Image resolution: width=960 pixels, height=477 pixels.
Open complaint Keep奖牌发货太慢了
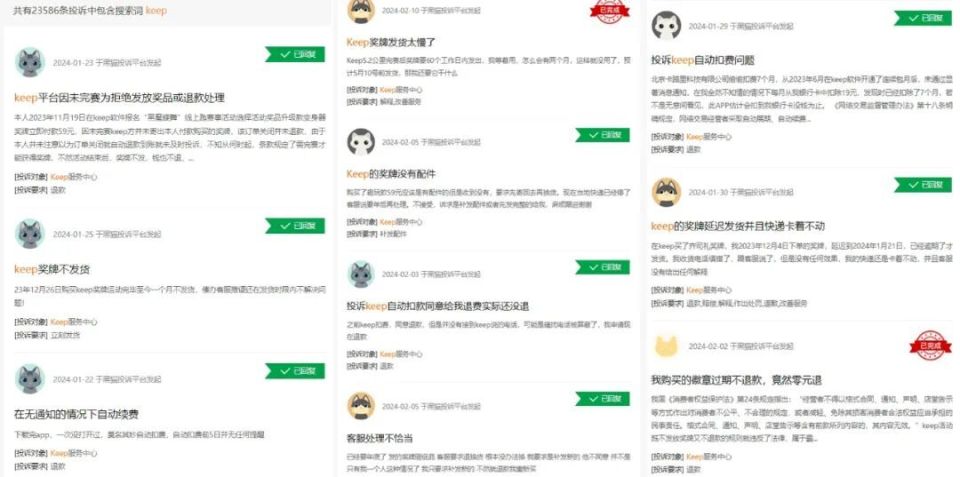(391, 42)
